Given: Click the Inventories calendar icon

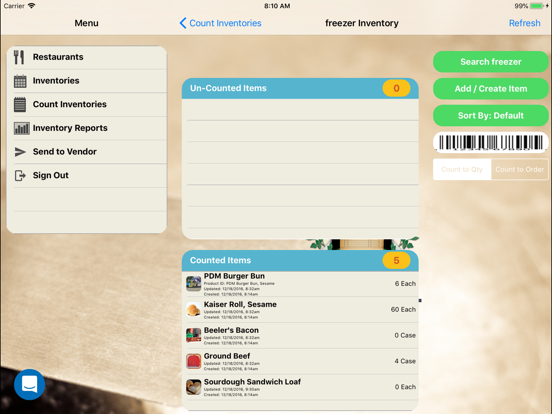Looking at the screenshot, I should click(x=20, y=81).
